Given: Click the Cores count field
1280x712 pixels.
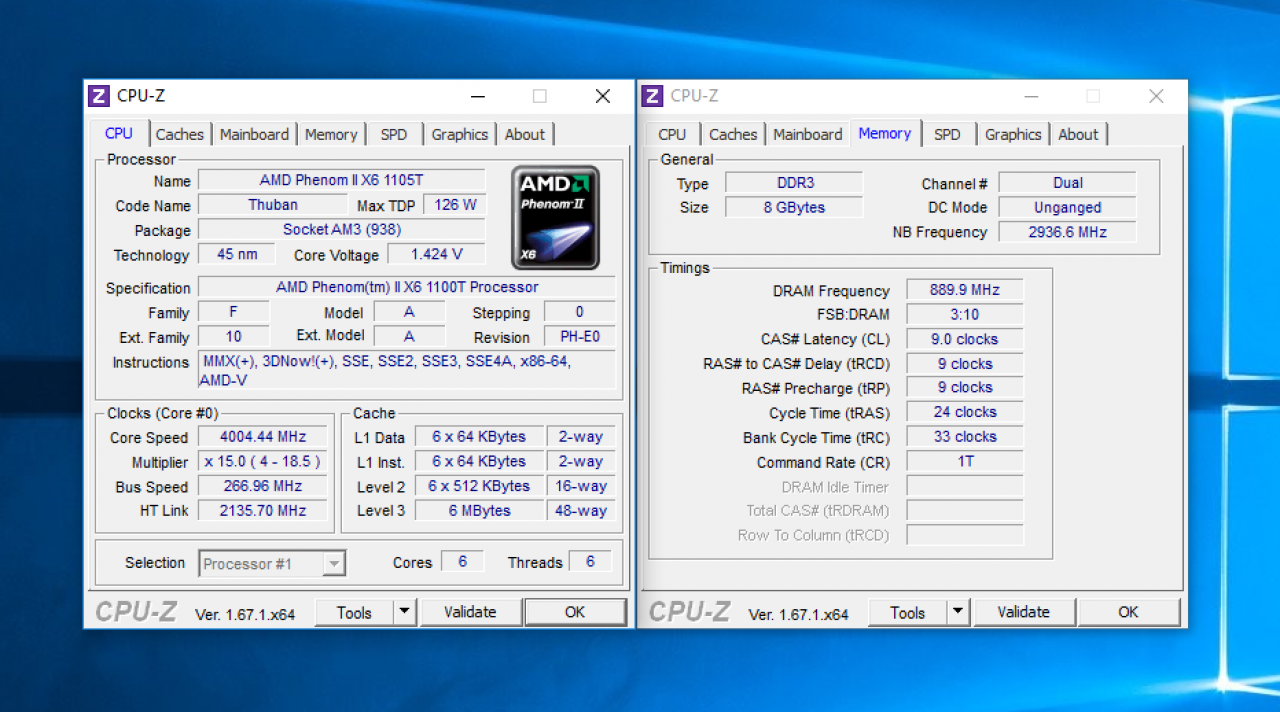Looking at the screenshot, I should [463, 562].
